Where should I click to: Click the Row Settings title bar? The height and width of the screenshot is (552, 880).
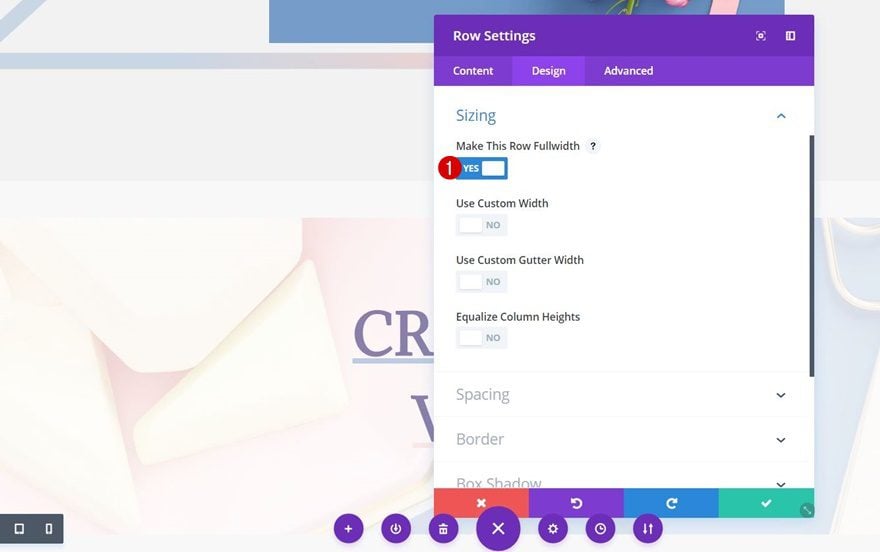click(x=624, y=36)
